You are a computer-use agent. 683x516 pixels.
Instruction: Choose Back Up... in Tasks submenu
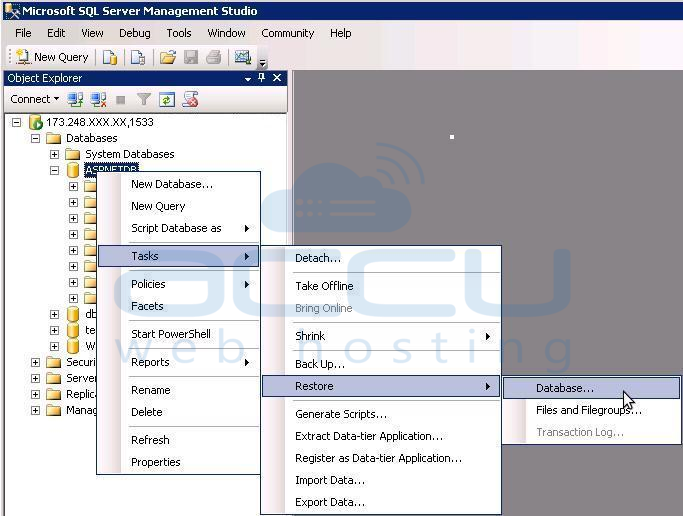(381, 364)
